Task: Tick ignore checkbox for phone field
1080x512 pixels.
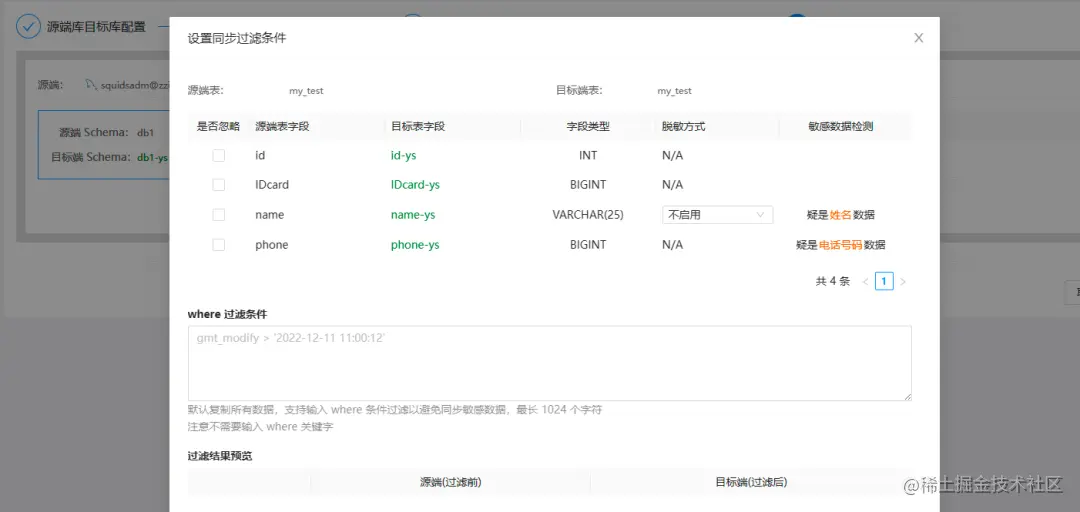Action: click(x=218, y=245)
